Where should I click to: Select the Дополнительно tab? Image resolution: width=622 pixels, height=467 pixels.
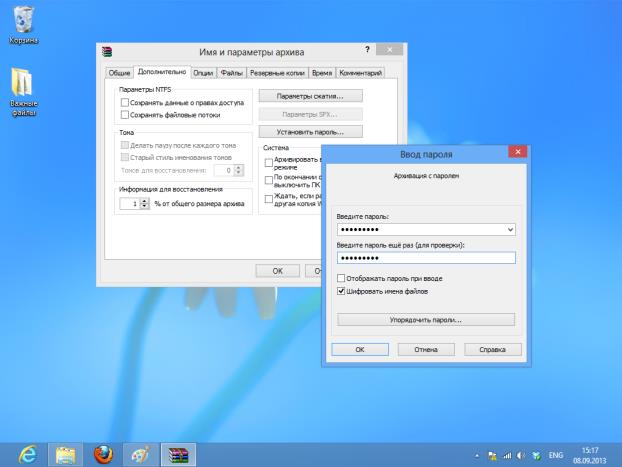162,72
